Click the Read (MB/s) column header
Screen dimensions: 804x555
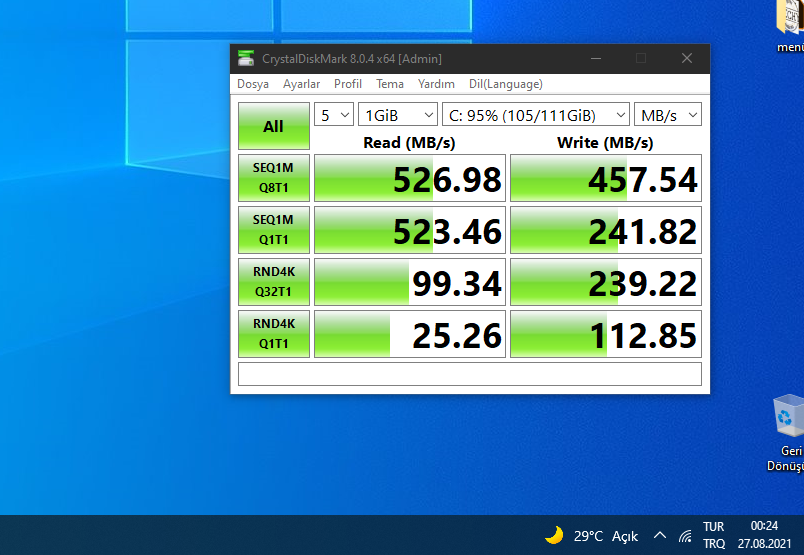409,142
